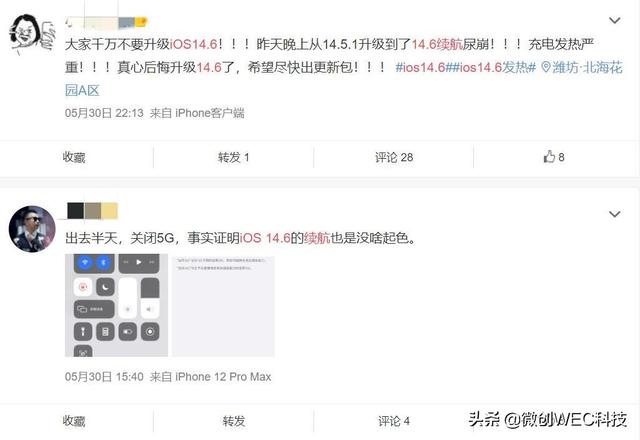The image size is (640, 440).
Task: Expand the second post's chevron menu
Action: point(615,214)
